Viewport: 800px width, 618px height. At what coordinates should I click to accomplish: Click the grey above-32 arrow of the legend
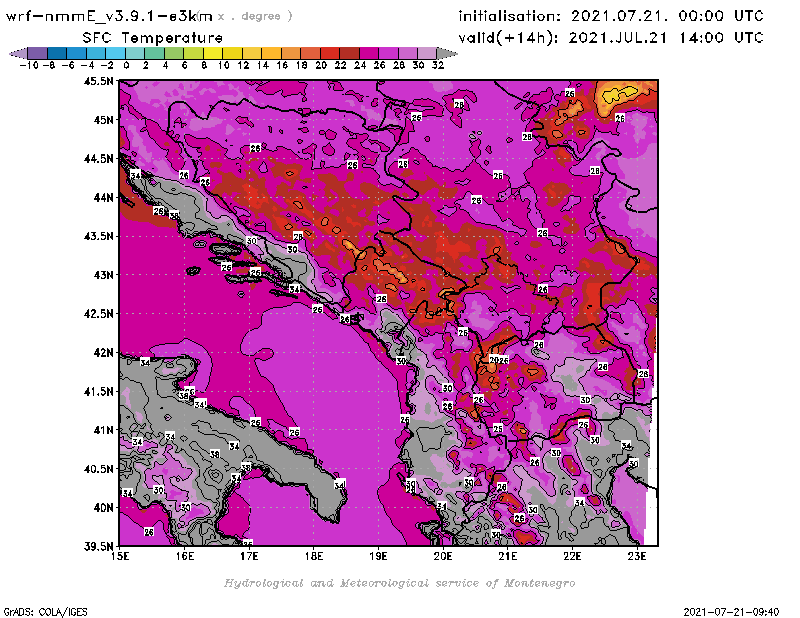447,53
